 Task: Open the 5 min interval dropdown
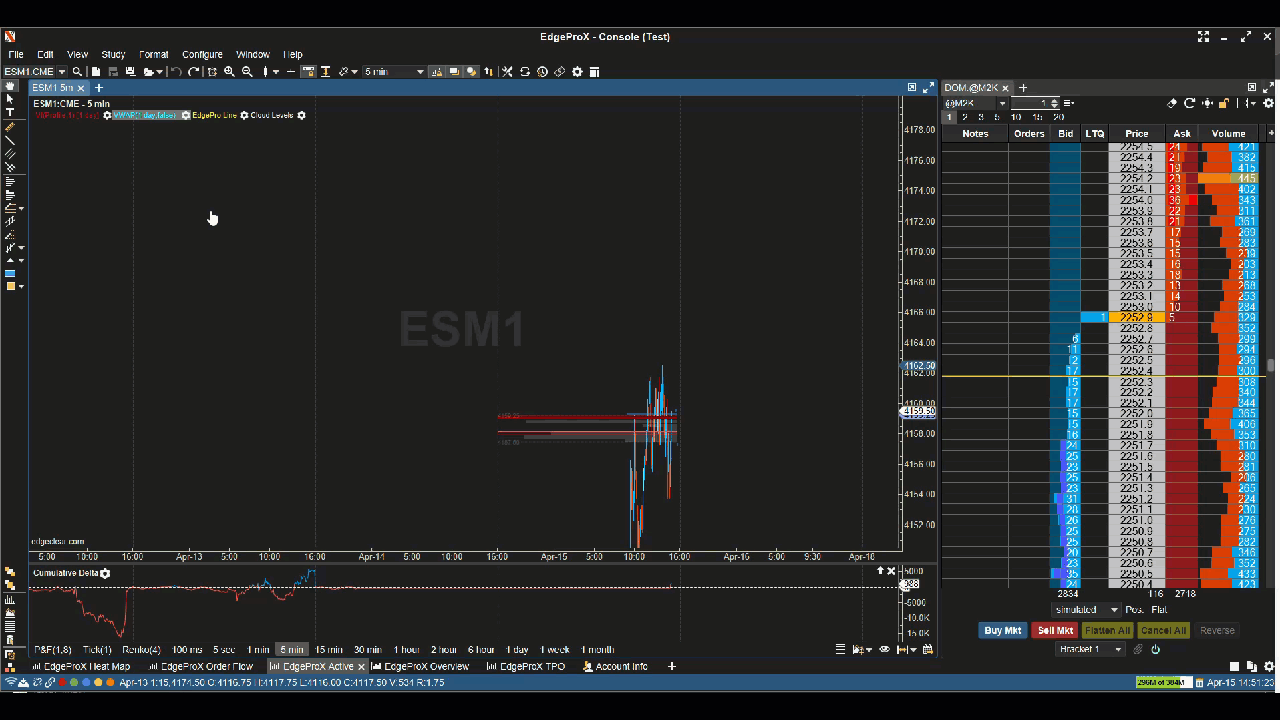420,72
